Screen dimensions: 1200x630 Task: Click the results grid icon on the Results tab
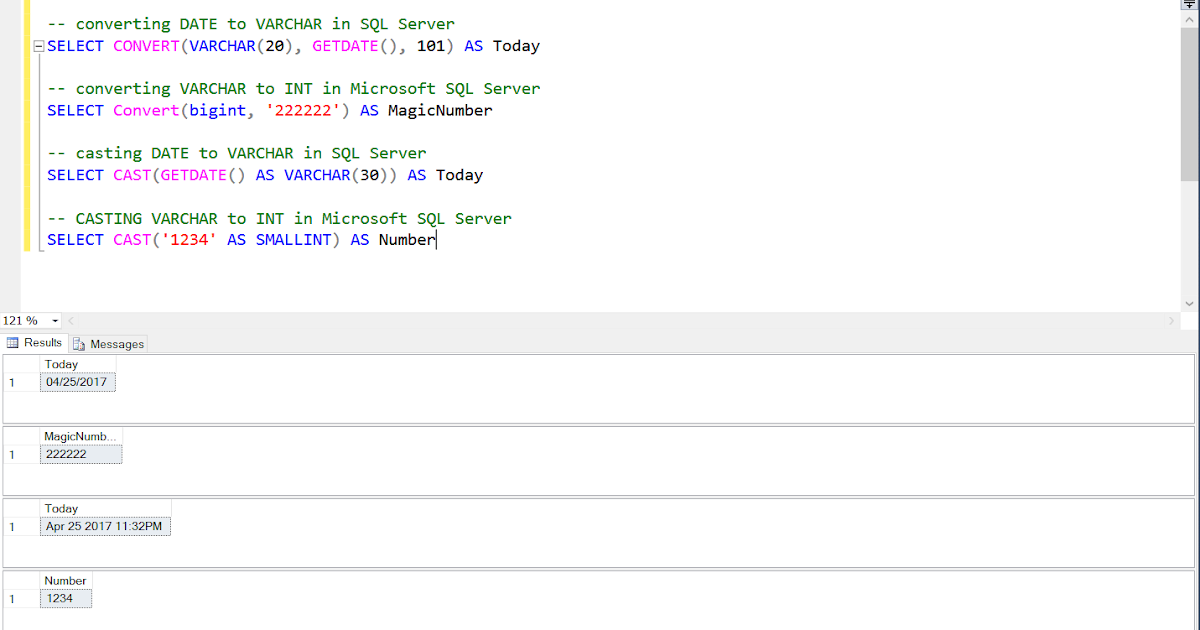pyautogui.click(x=14, y=342)
